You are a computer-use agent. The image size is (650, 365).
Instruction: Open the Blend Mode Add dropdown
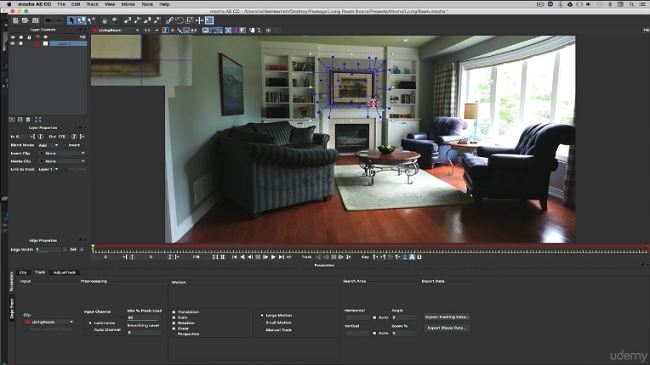(49, 145)
